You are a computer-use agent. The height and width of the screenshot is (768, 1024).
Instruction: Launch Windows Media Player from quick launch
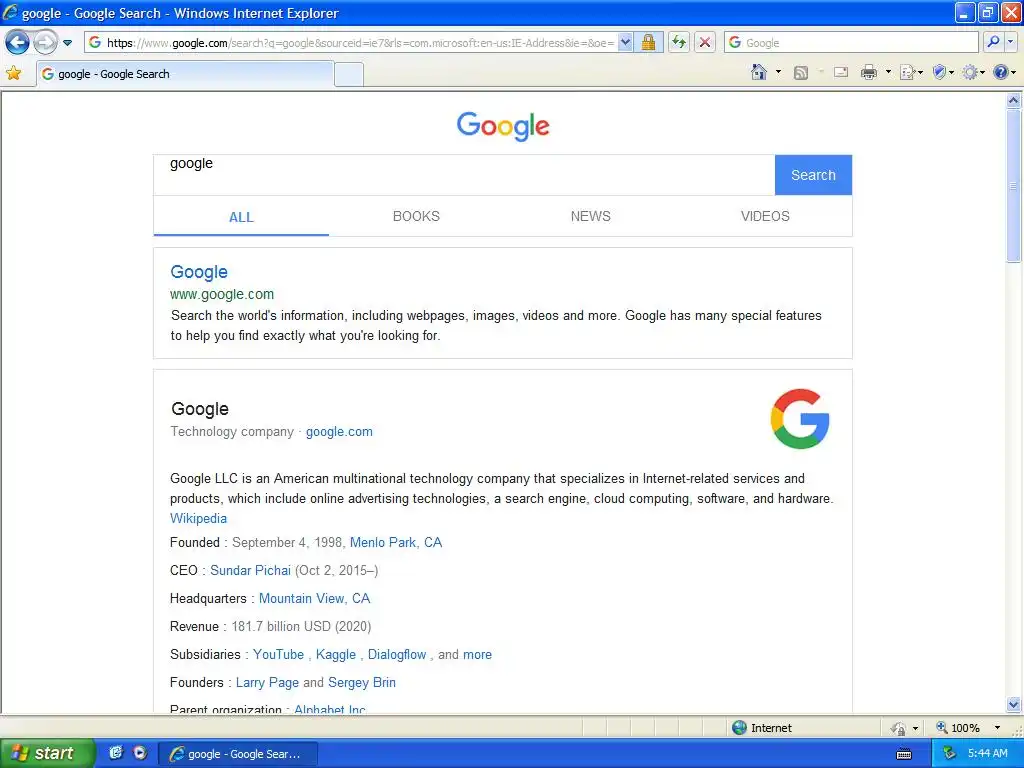[140, 753]
